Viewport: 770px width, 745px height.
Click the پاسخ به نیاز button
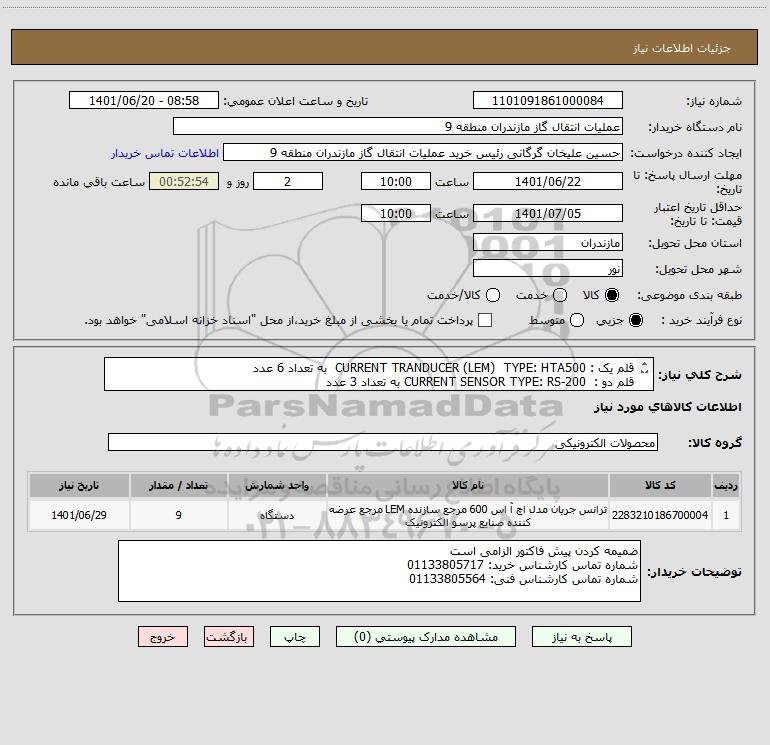tap(582, 637)
